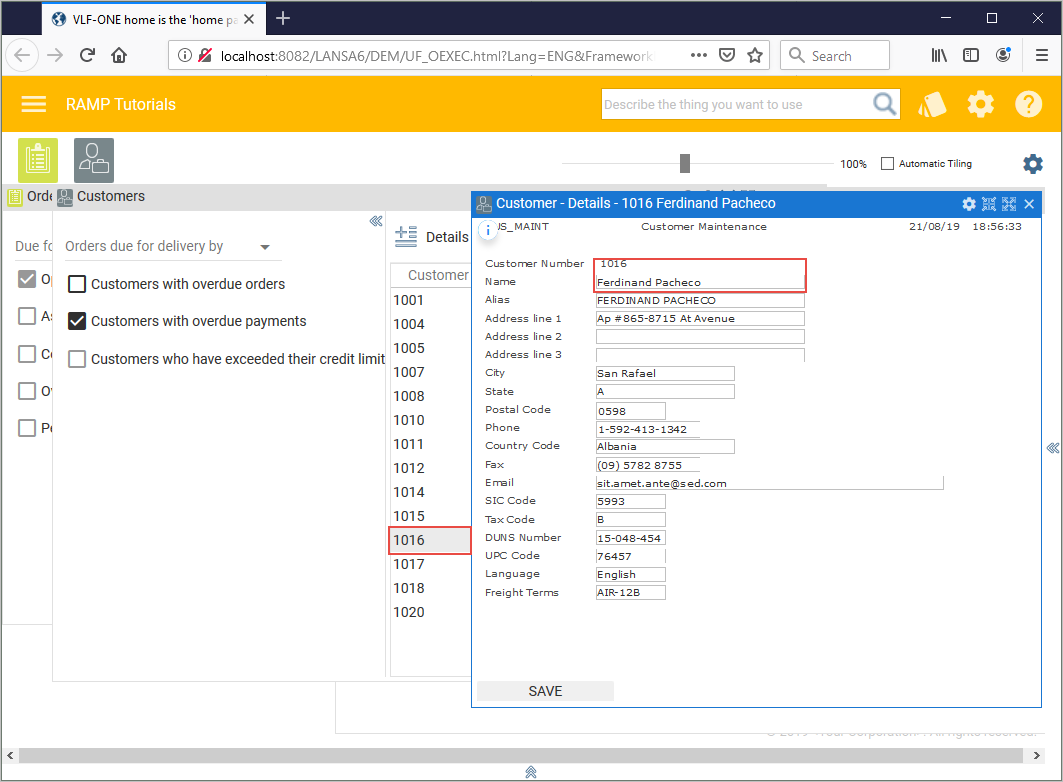The height and width of the screenshot is (782, 1063).
Task: Expand the bottom panel double chevron
Action: point(531,771)
